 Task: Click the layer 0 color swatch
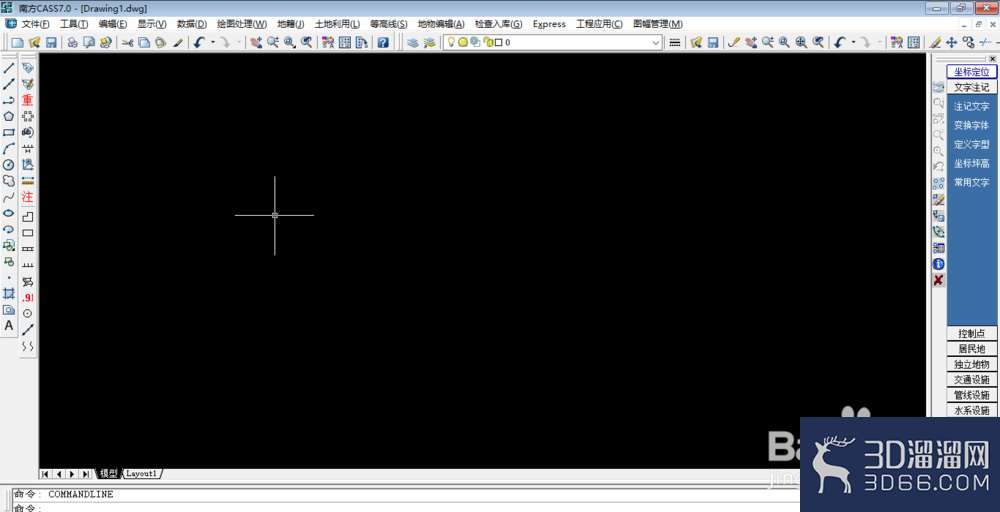pos(497,43)
